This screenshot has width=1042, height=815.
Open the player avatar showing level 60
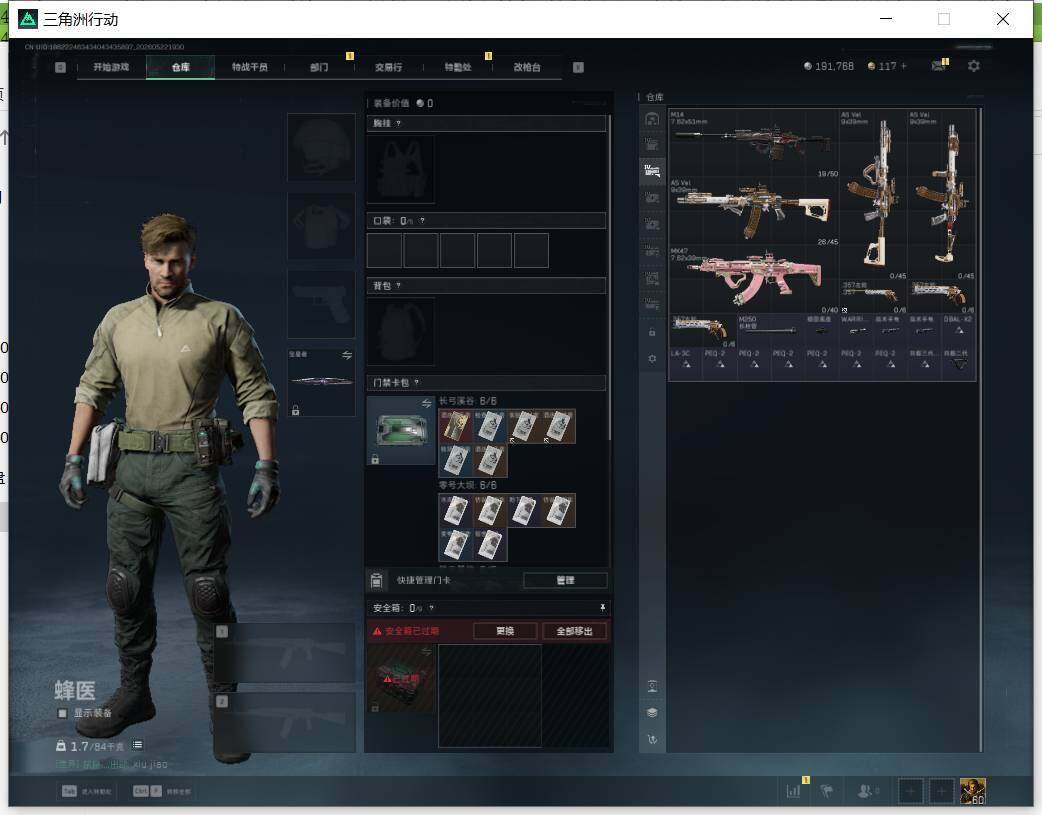[973, 791]
